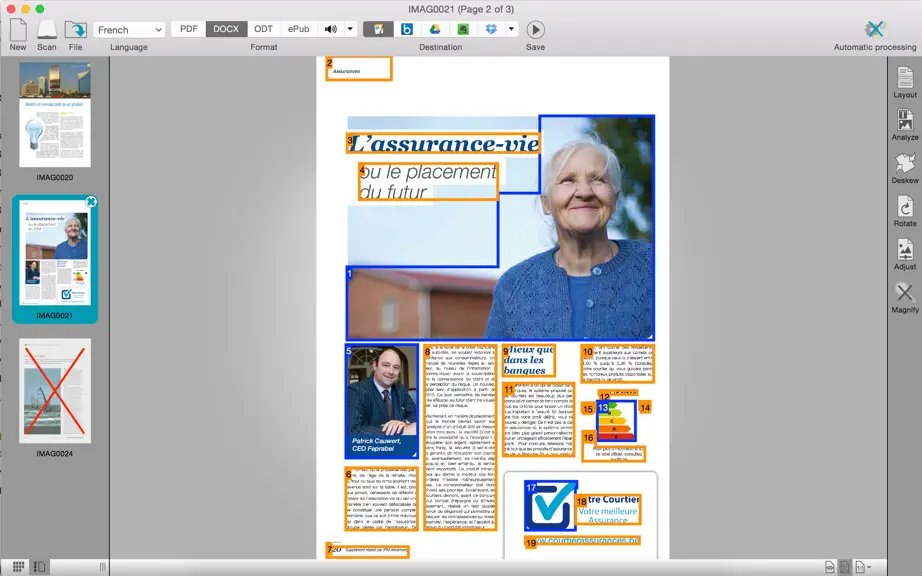Image resolution: width=922 pixels, height=576 pixels.
Task: Select the PDF format tab
Action: pyautogui.click(x=189, y=29)
